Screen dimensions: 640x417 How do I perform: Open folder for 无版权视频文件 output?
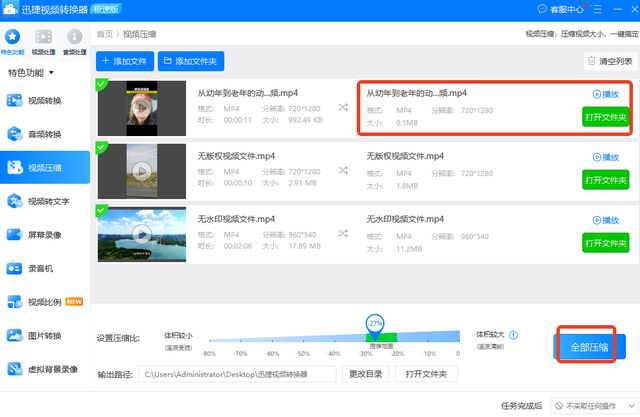(x=606, y=180)
